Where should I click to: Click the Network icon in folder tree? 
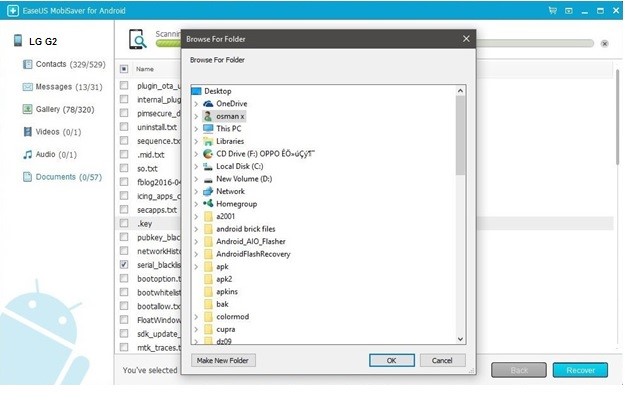208,191
